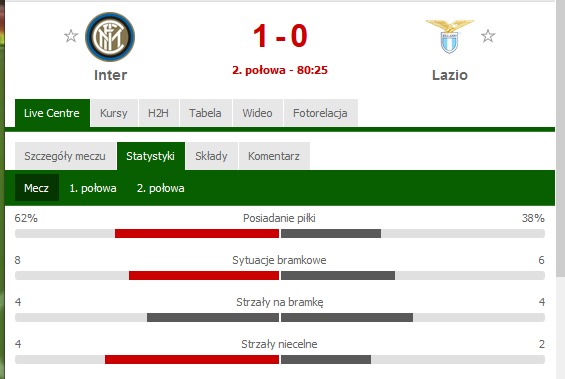View the Składy lineups tab
This screenshot has height=379, width=565.
coord(212,156)
